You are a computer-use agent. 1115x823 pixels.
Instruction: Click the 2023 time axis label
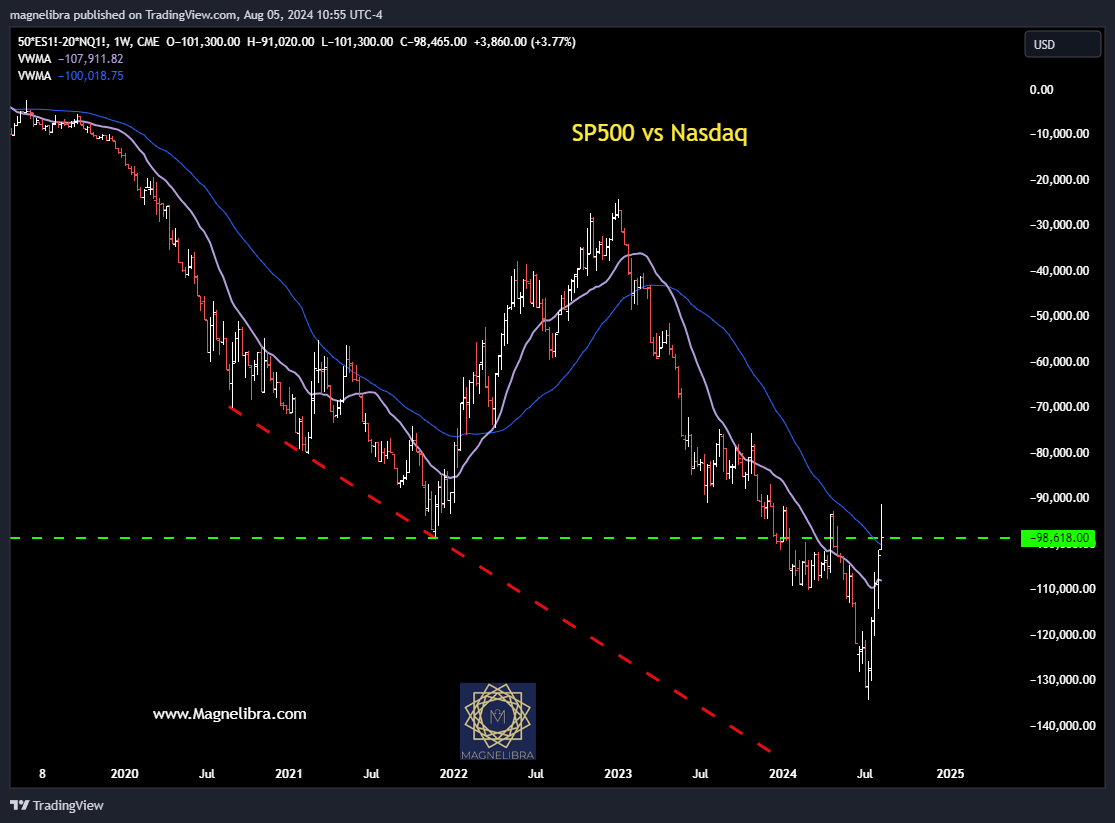click(x=618, y=773)
